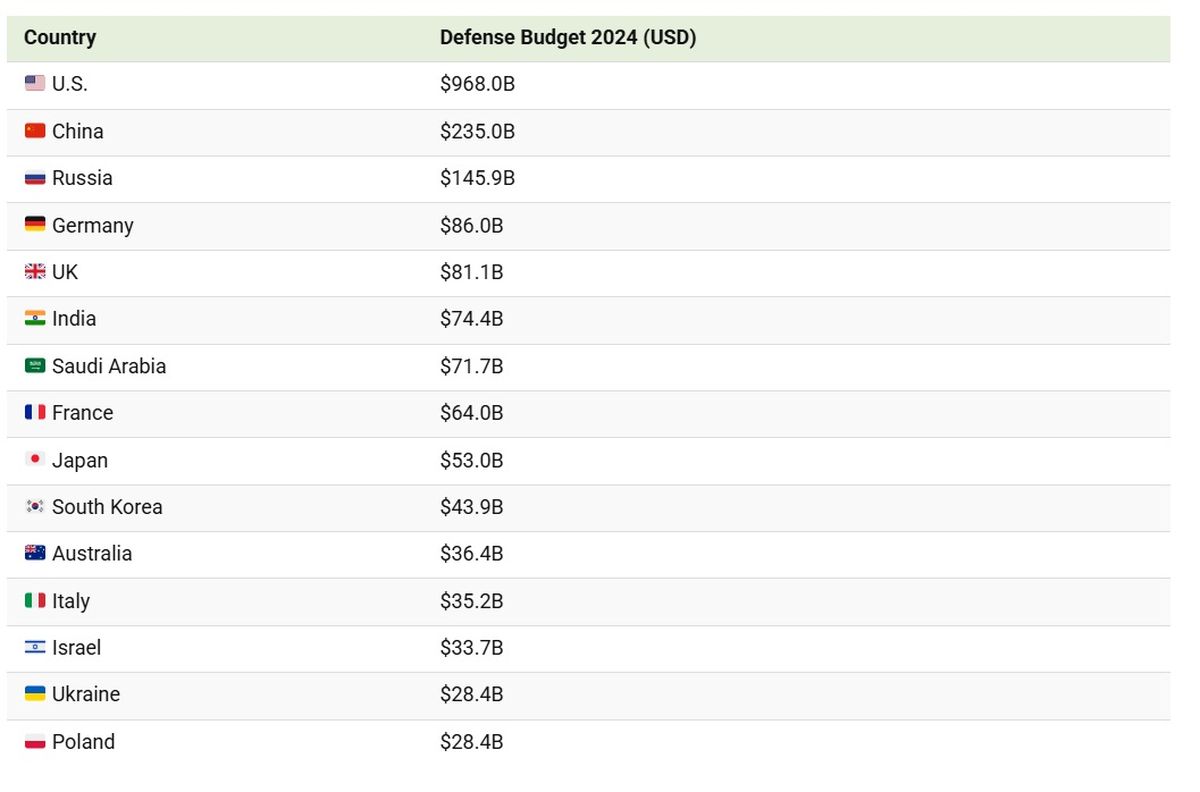1200x792 pixels.
Task: Click the Italy country name
Action: (71, 601)
